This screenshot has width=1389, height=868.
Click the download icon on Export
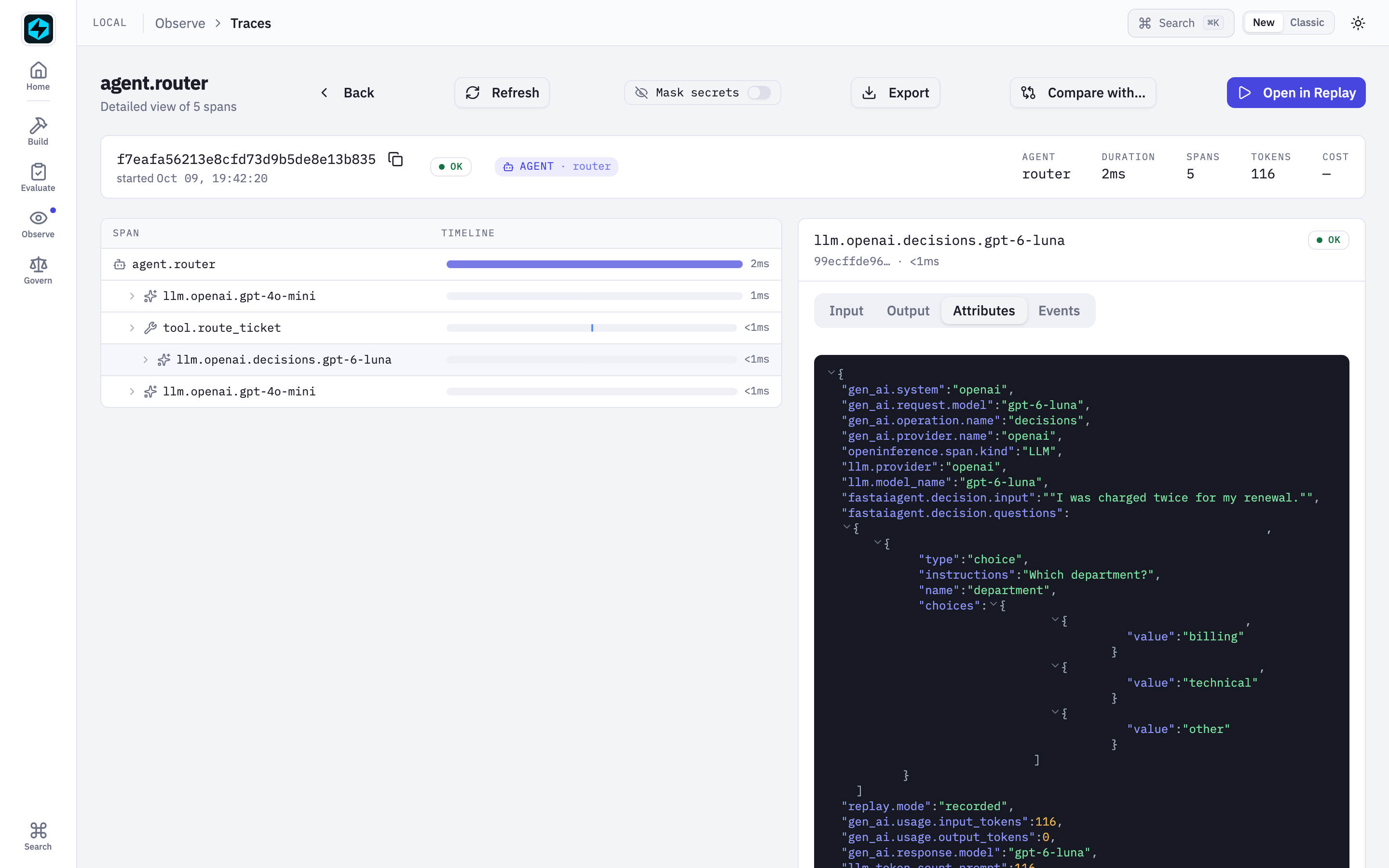tap(869, 93)
